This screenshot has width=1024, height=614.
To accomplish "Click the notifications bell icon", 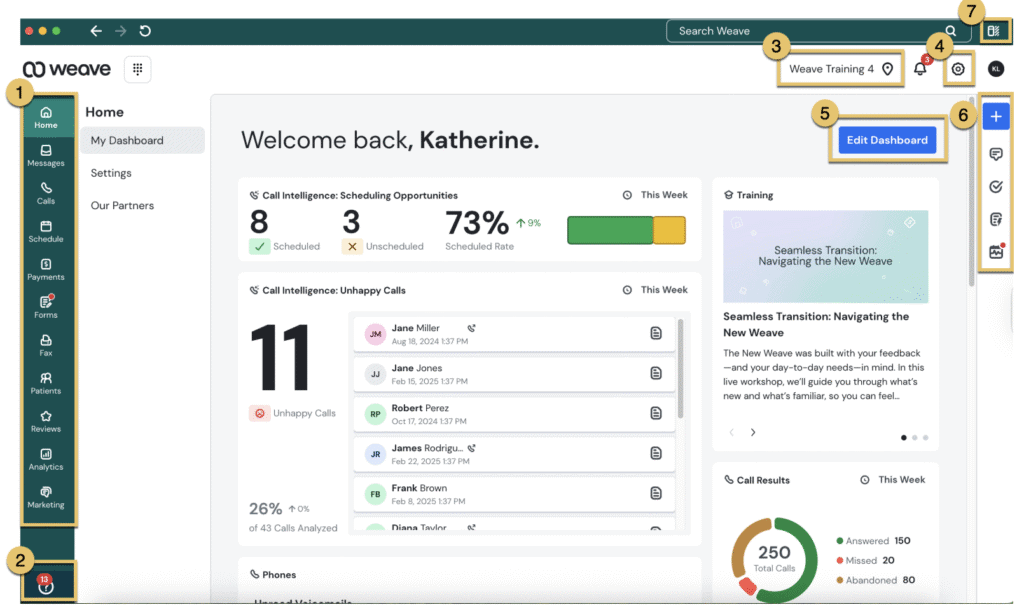I will click(x=921, y=68).
